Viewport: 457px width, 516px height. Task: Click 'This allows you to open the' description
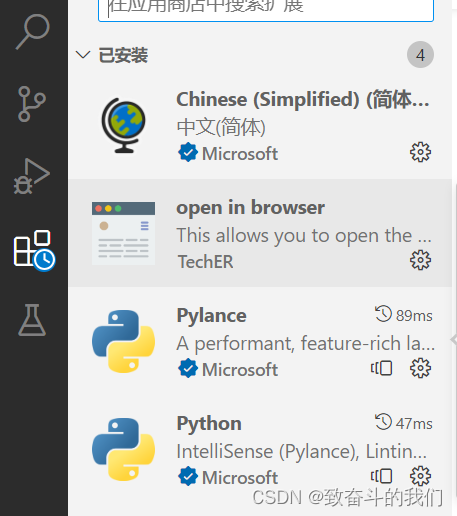click(304, 235)
